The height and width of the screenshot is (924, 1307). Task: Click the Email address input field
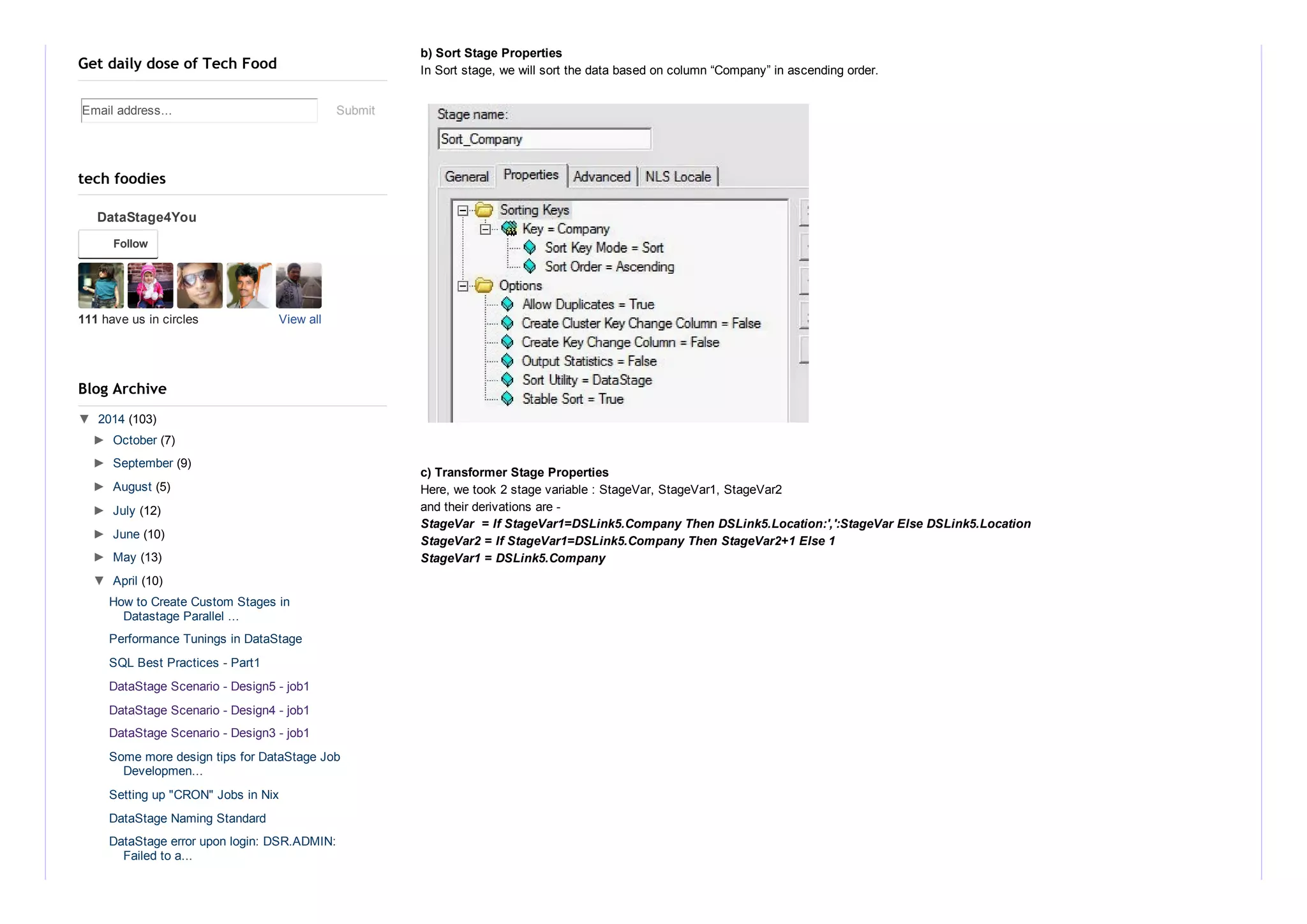pos(198,110)
